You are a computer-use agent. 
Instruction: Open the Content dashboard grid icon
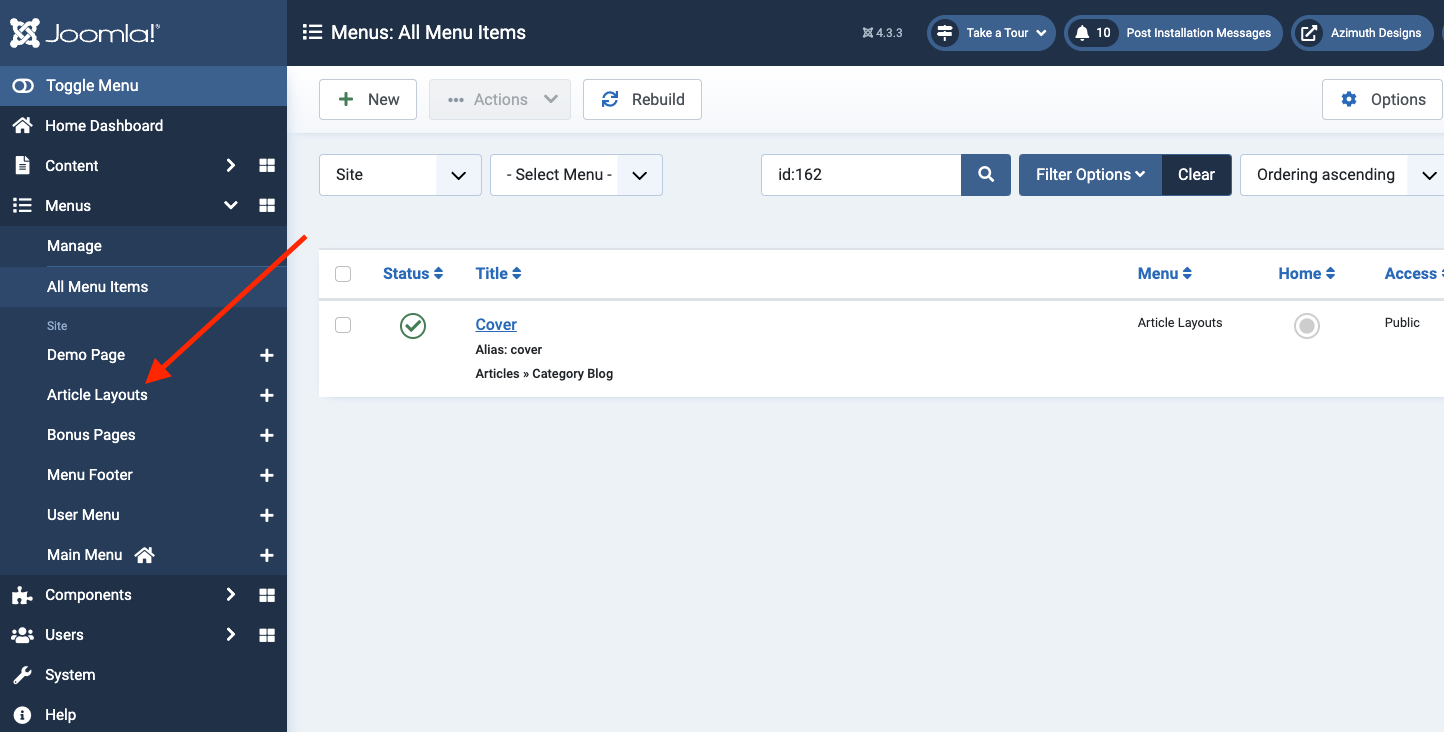267,165
